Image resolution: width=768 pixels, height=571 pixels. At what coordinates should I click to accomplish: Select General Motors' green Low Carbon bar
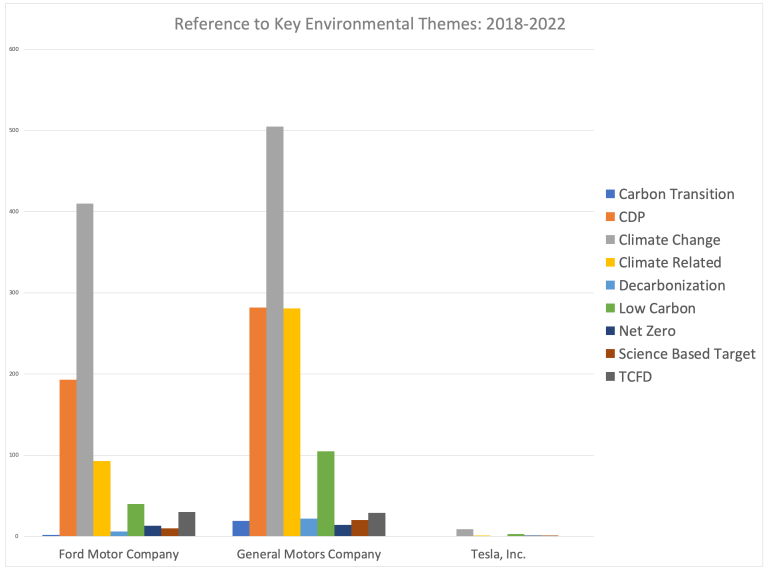(326, 494)
